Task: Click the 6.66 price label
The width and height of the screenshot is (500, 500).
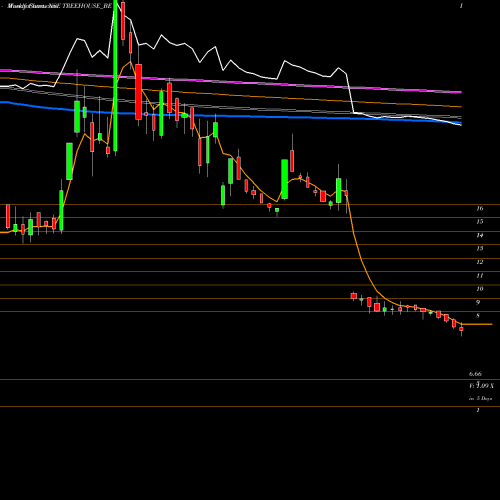Action: (475, 374)
